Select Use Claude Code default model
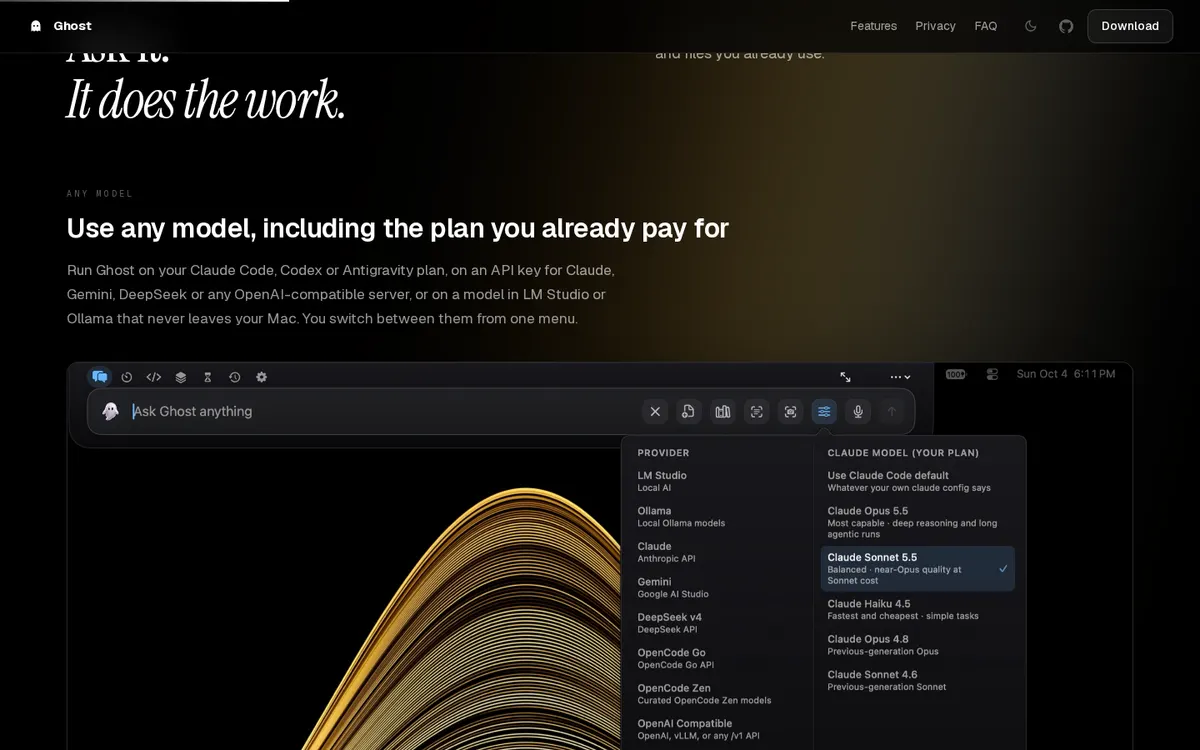 coord(918,481)
